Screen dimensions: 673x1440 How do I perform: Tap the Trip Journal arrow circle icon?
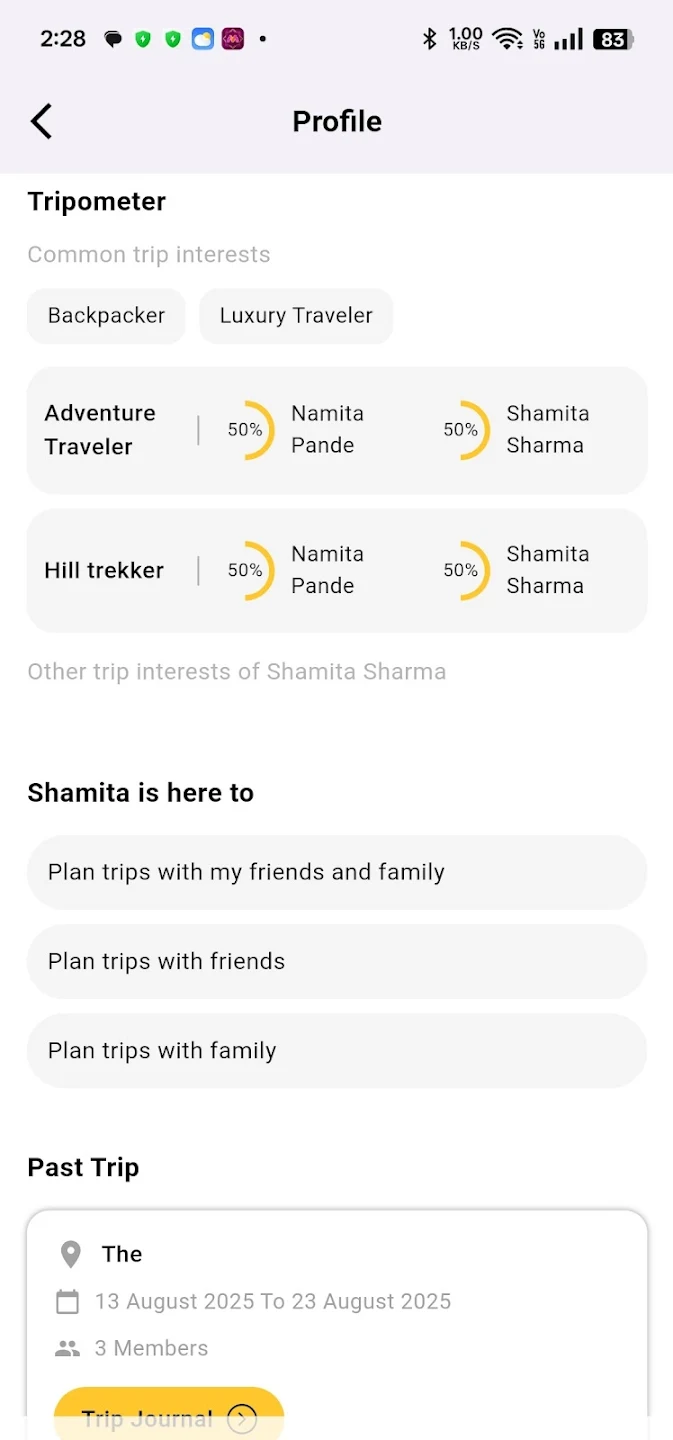click(242, 1418)
